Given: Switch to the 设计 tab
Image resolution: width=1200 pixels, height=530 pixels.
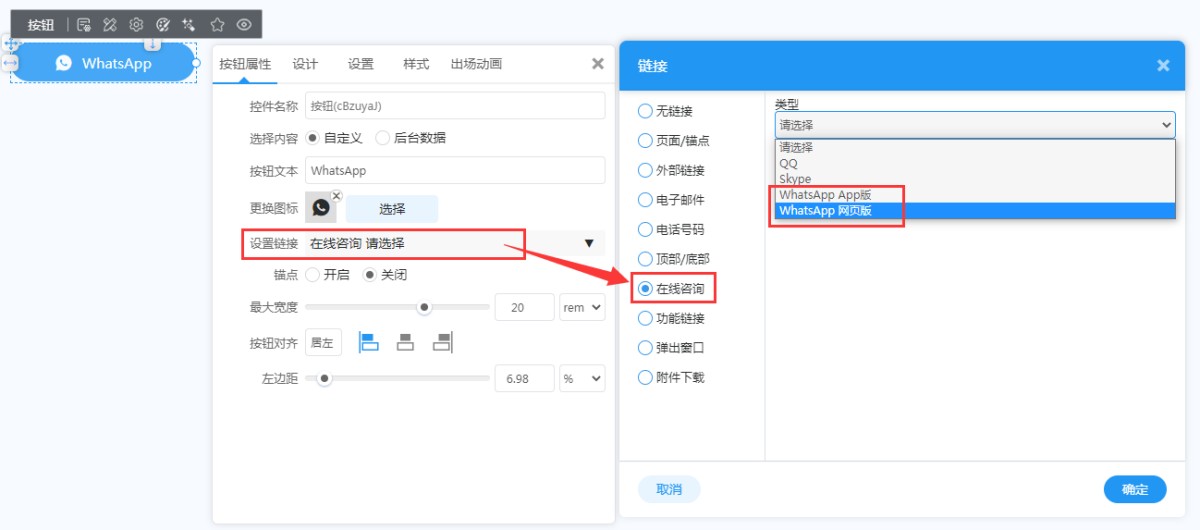Looking at the screenshot, I should 305,64.
